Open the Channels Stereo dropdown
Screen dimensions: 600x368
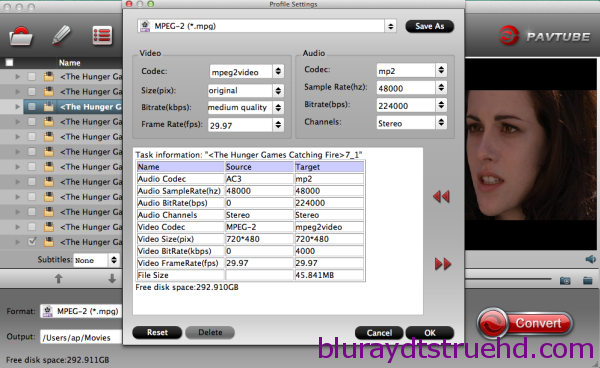pyautogui.click(x=411, y=123)
